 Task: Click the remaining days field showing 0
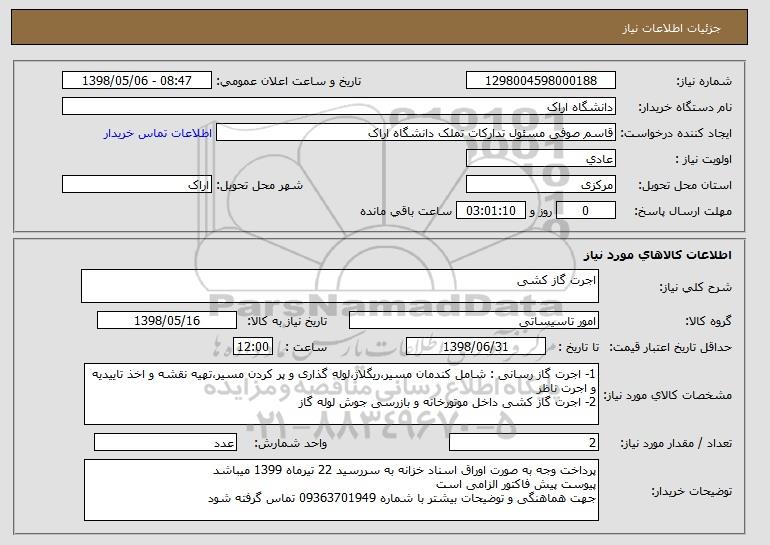586,211
